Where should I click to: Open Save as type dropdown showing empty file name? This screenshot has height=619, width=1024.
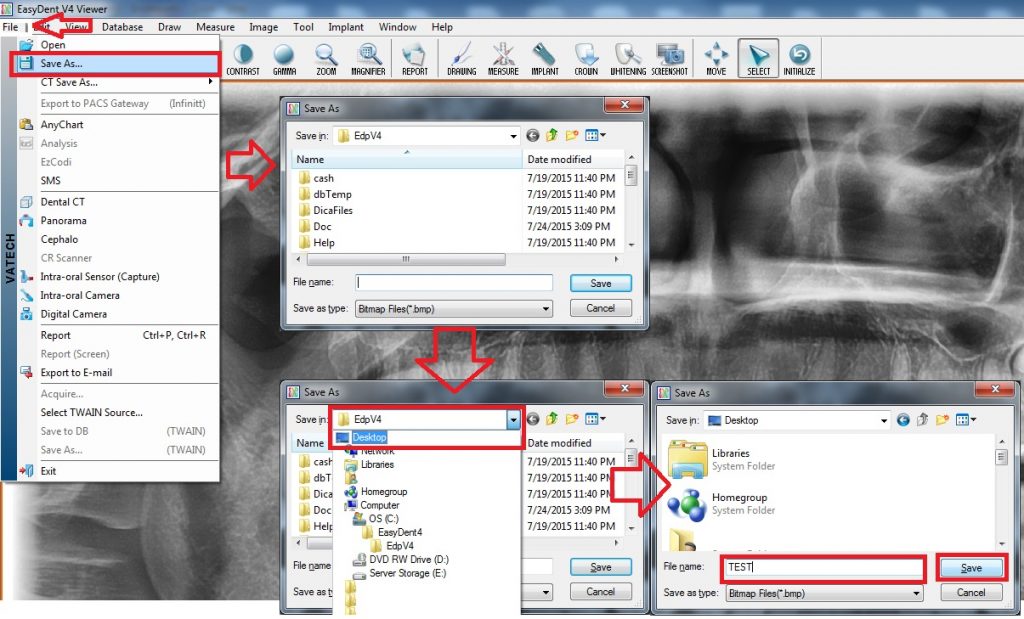coord(545,309)
